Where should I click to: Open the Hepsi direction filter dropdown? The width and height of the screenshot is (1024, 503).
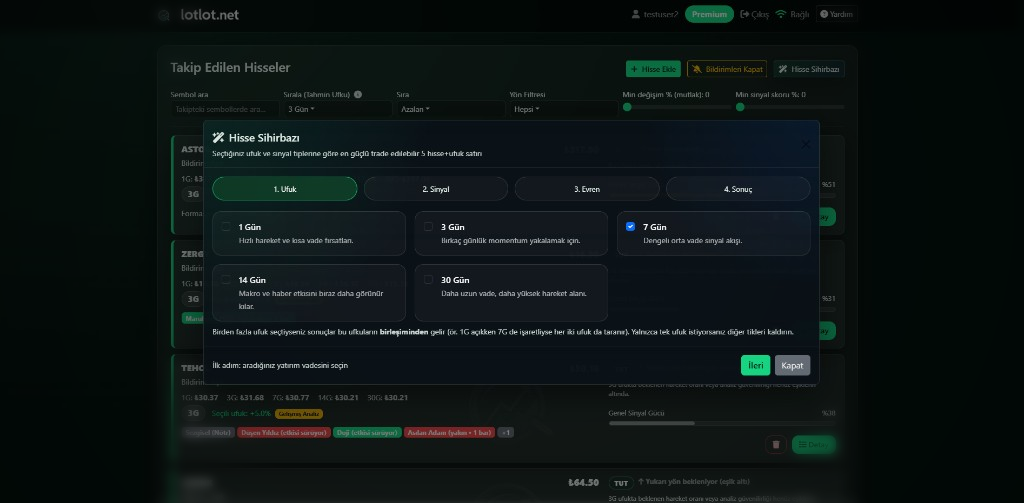[564, 109]
